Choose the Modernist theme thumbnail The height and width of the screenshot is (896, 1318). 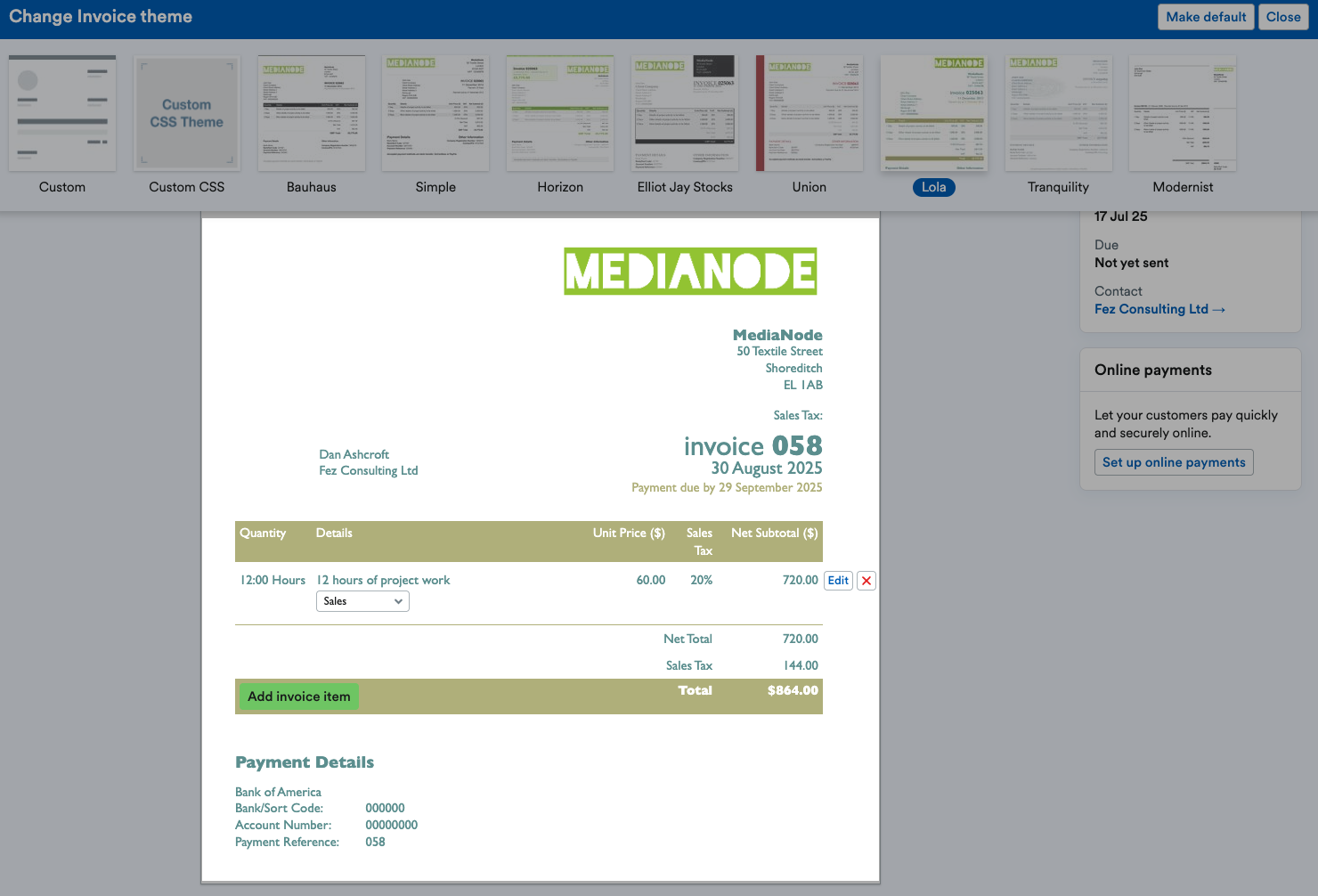(1183, 113)
